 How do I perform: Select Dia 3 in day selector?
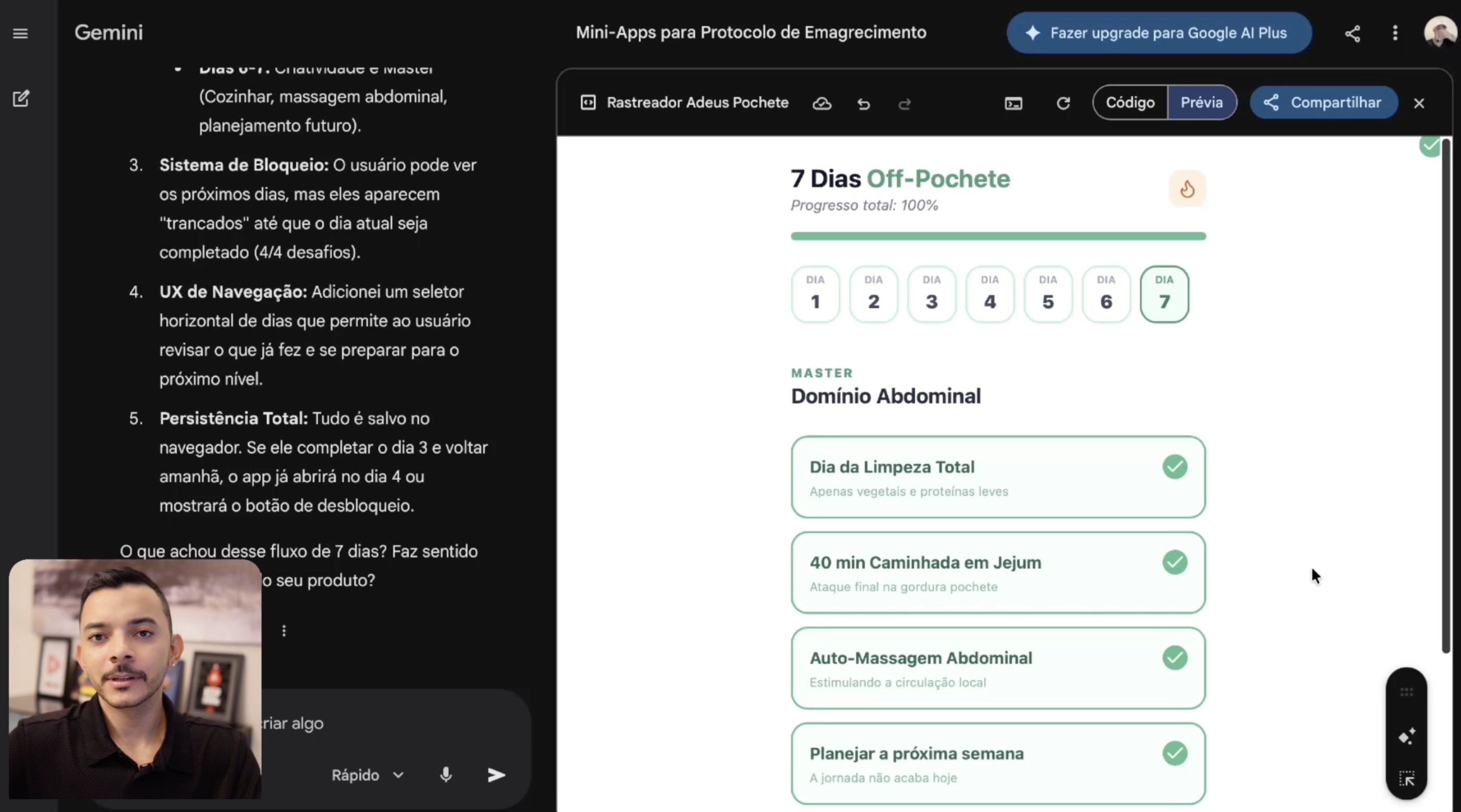click(932, 294)
